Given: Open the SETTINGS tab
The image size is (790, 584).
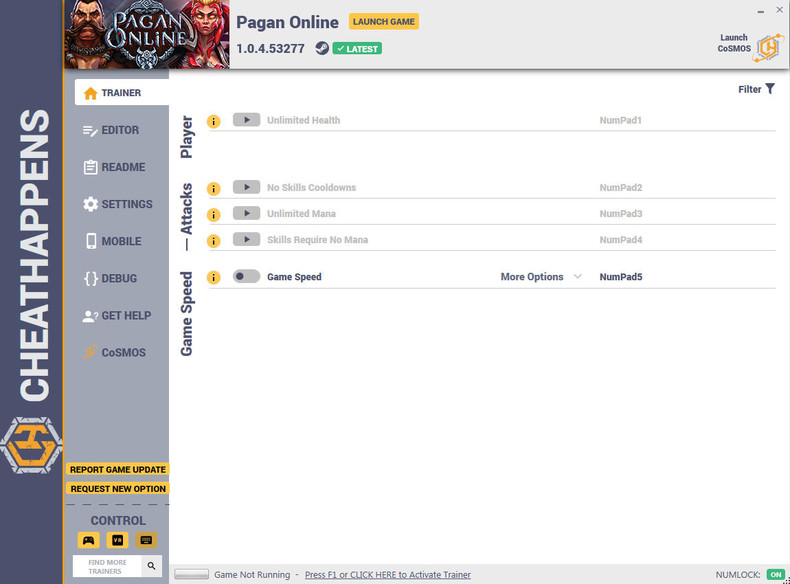Looking at the screenshot, I should click(117, 204).
